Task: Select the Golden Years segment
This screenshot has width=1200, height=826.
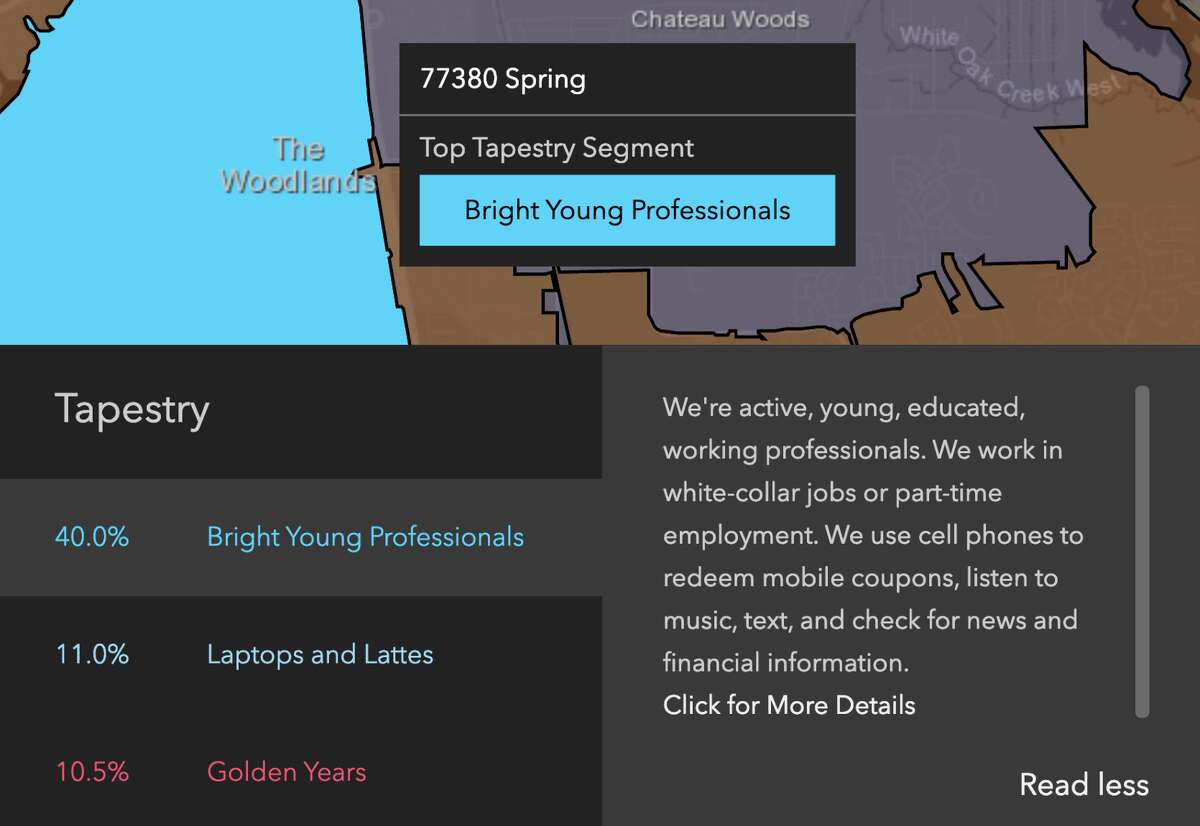Action: [x=286, y=772]
